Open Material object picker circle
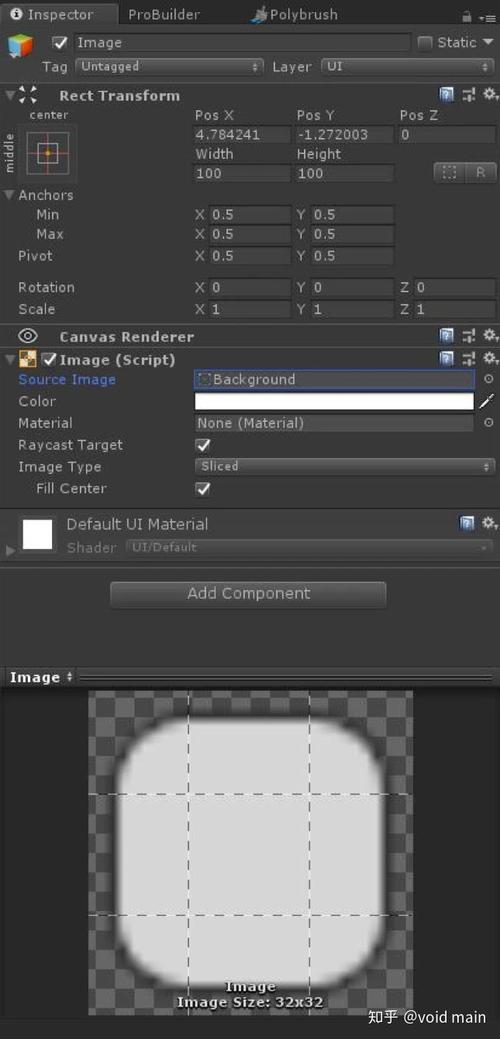The width and height of the screenshot is (500, 1039). pos(488,423)
